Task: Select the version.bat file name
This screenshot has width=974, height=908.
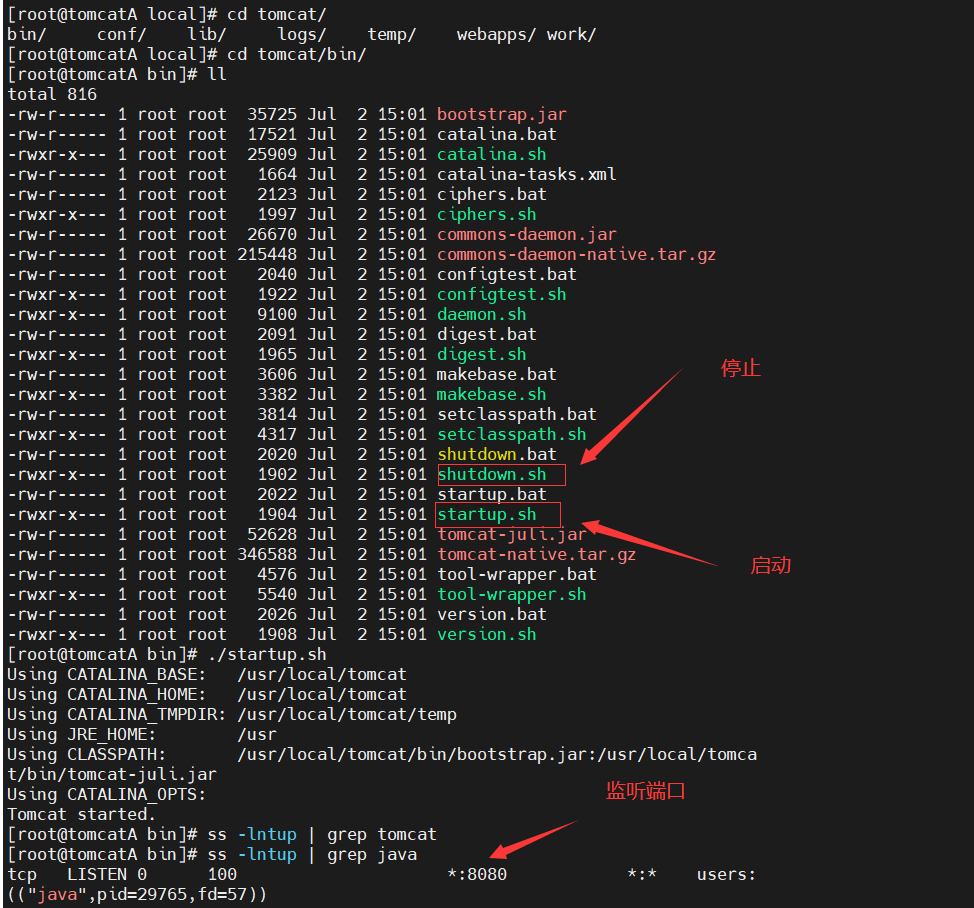Action: coord(492,614)
